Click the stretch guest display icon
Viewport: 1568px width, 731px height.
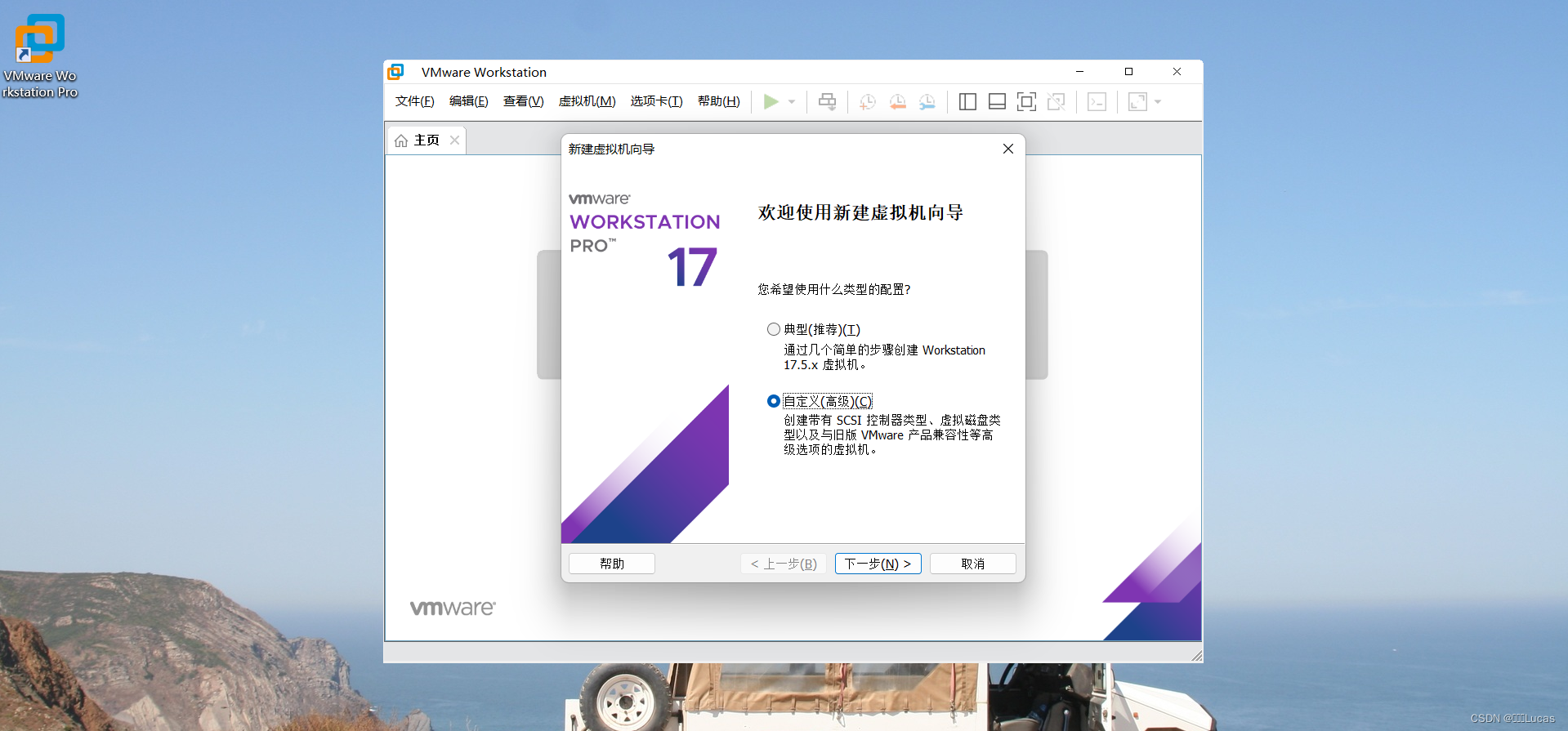click(x=1137, y=101)
